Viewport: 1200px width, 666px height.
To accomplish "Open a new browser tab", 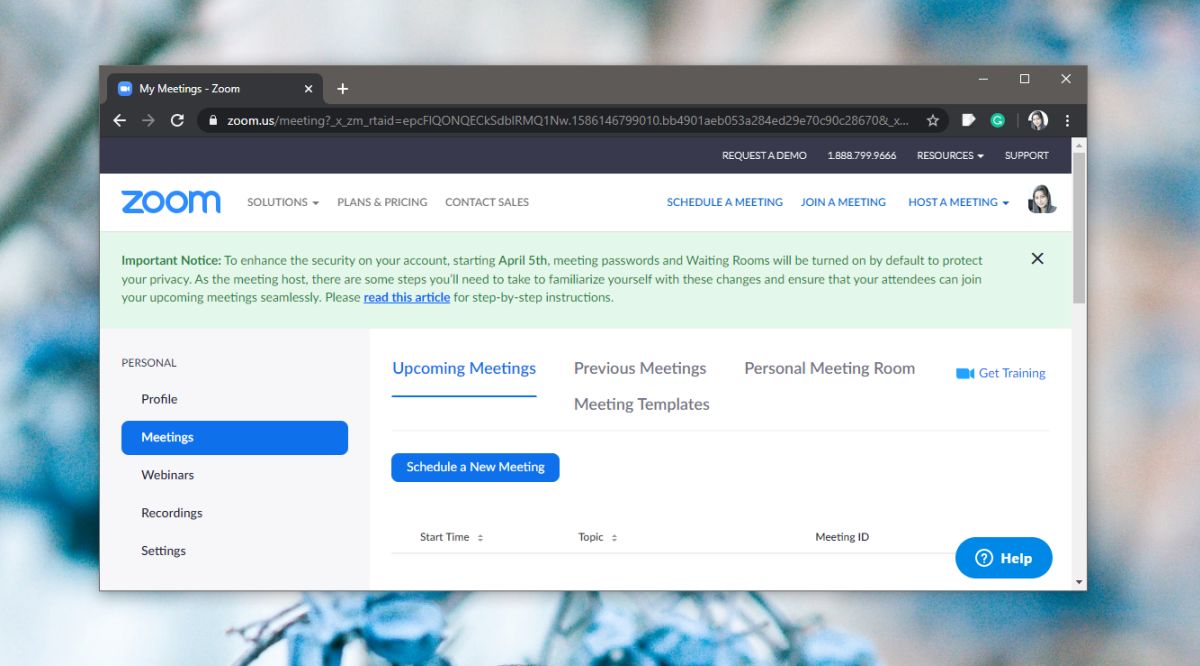I will click(342, 89).
